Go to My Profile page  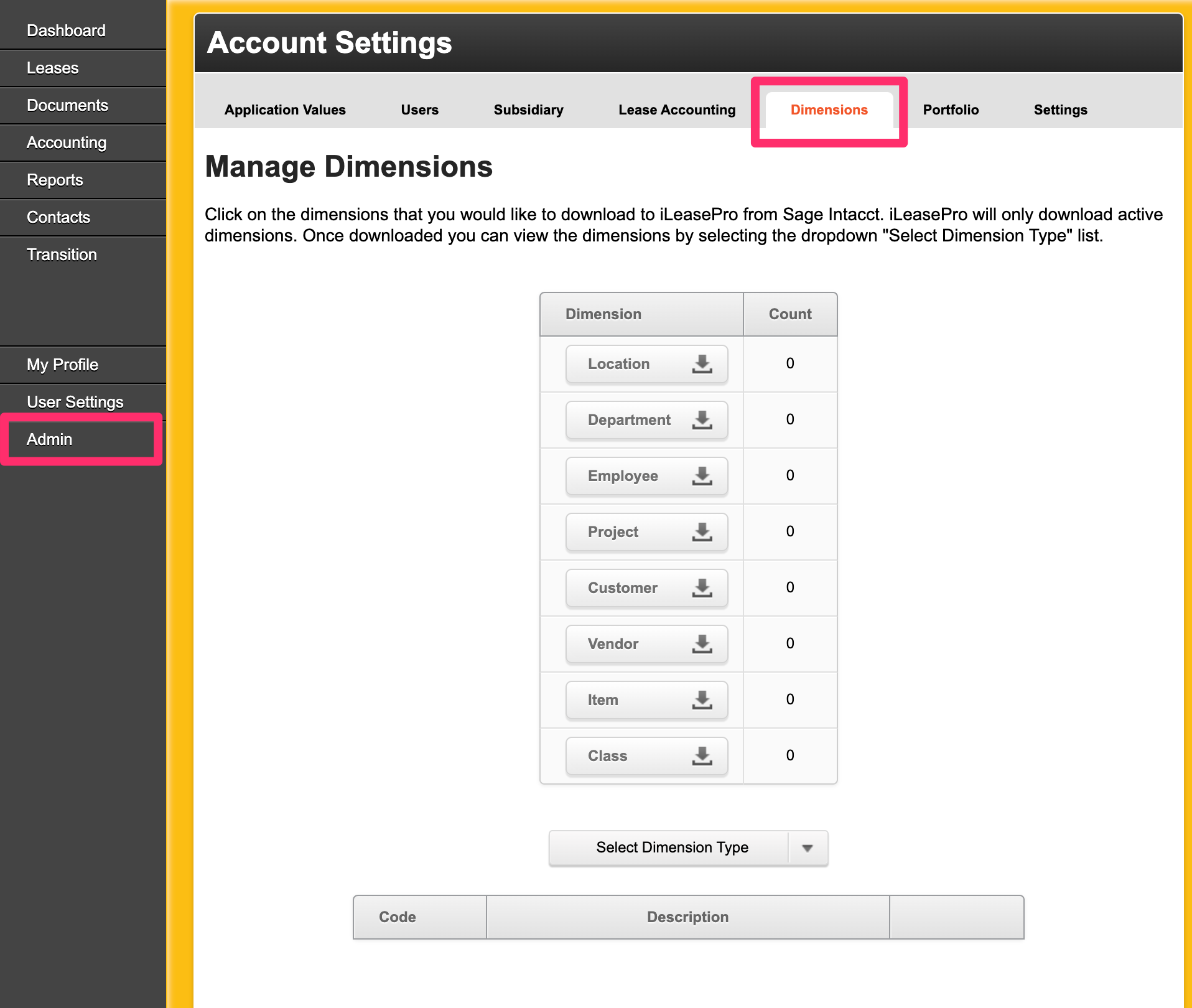point(62,365)
